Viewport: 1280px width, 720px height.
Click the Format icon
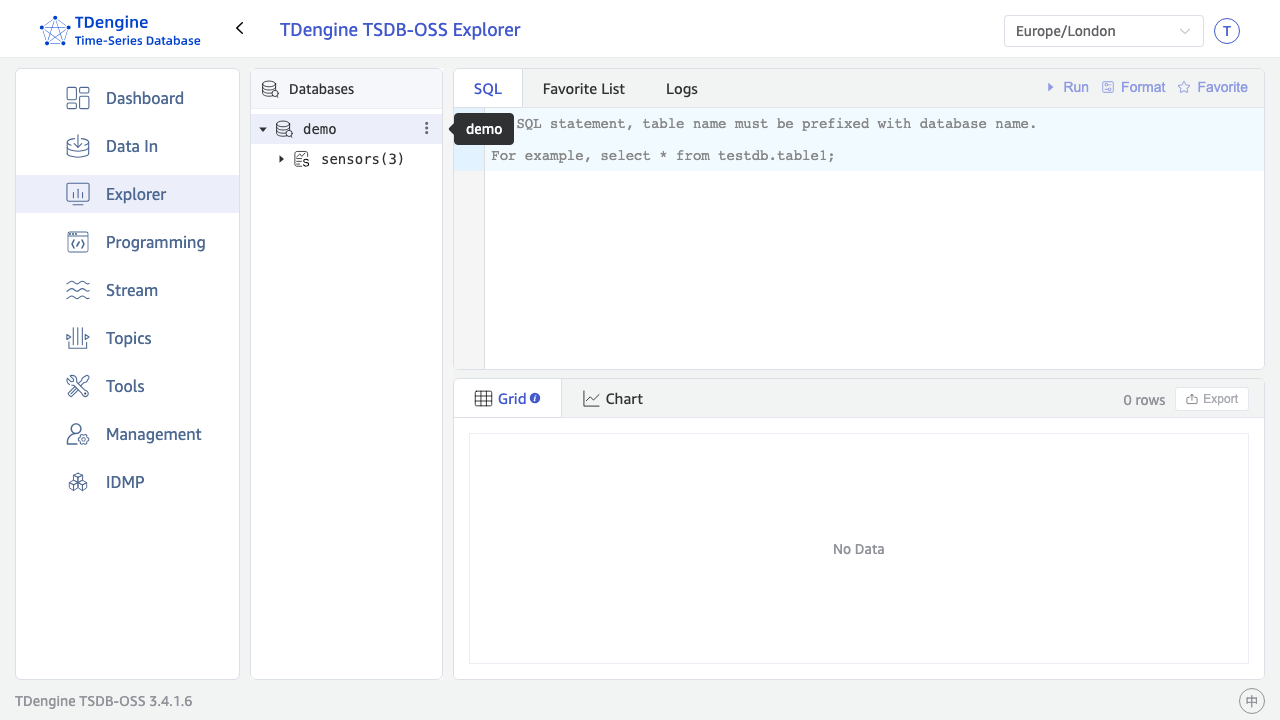coord(1108,87)
